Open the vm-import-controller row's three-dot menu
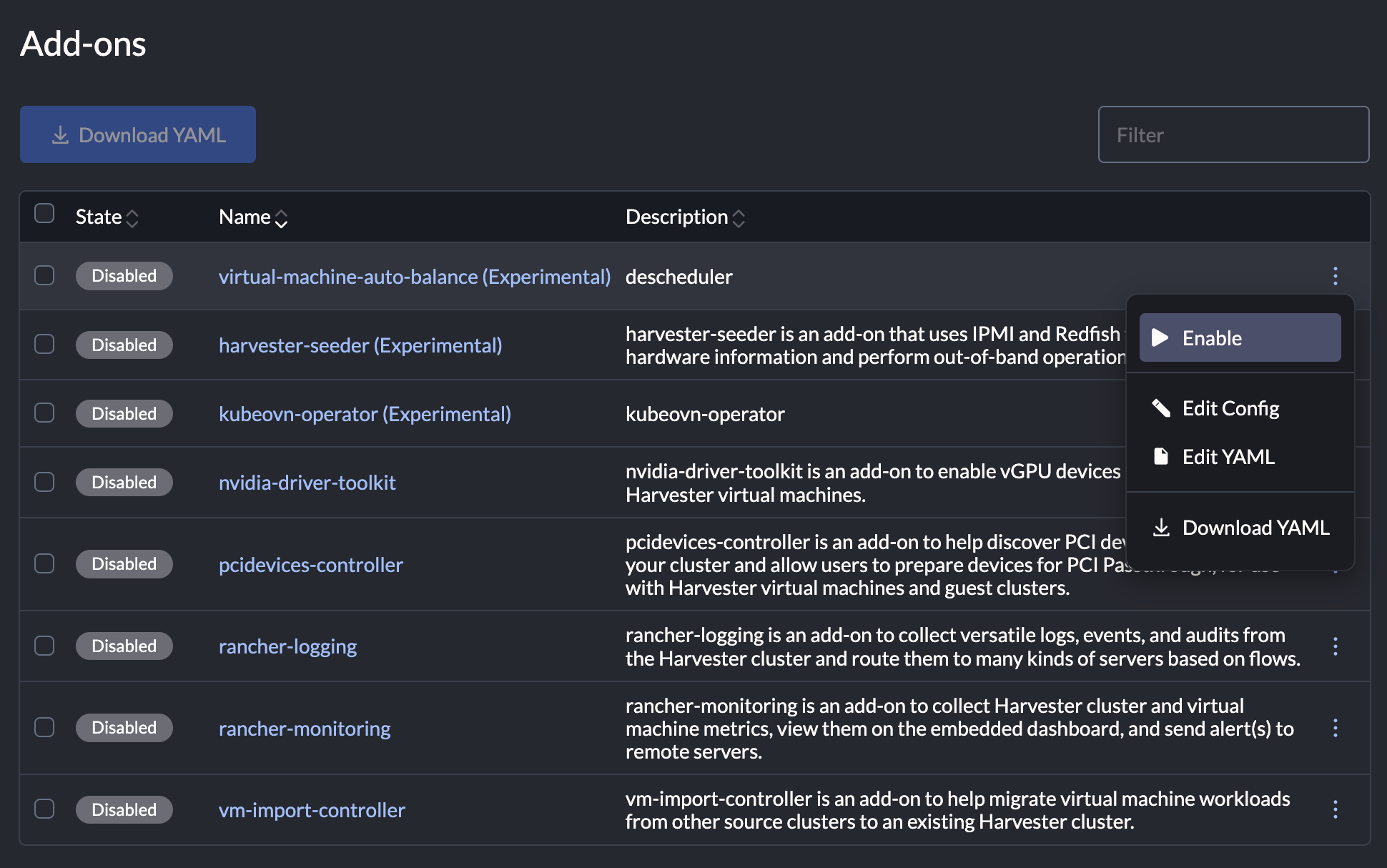This screenshot has height=868, width=1387. click(1335, 809)
